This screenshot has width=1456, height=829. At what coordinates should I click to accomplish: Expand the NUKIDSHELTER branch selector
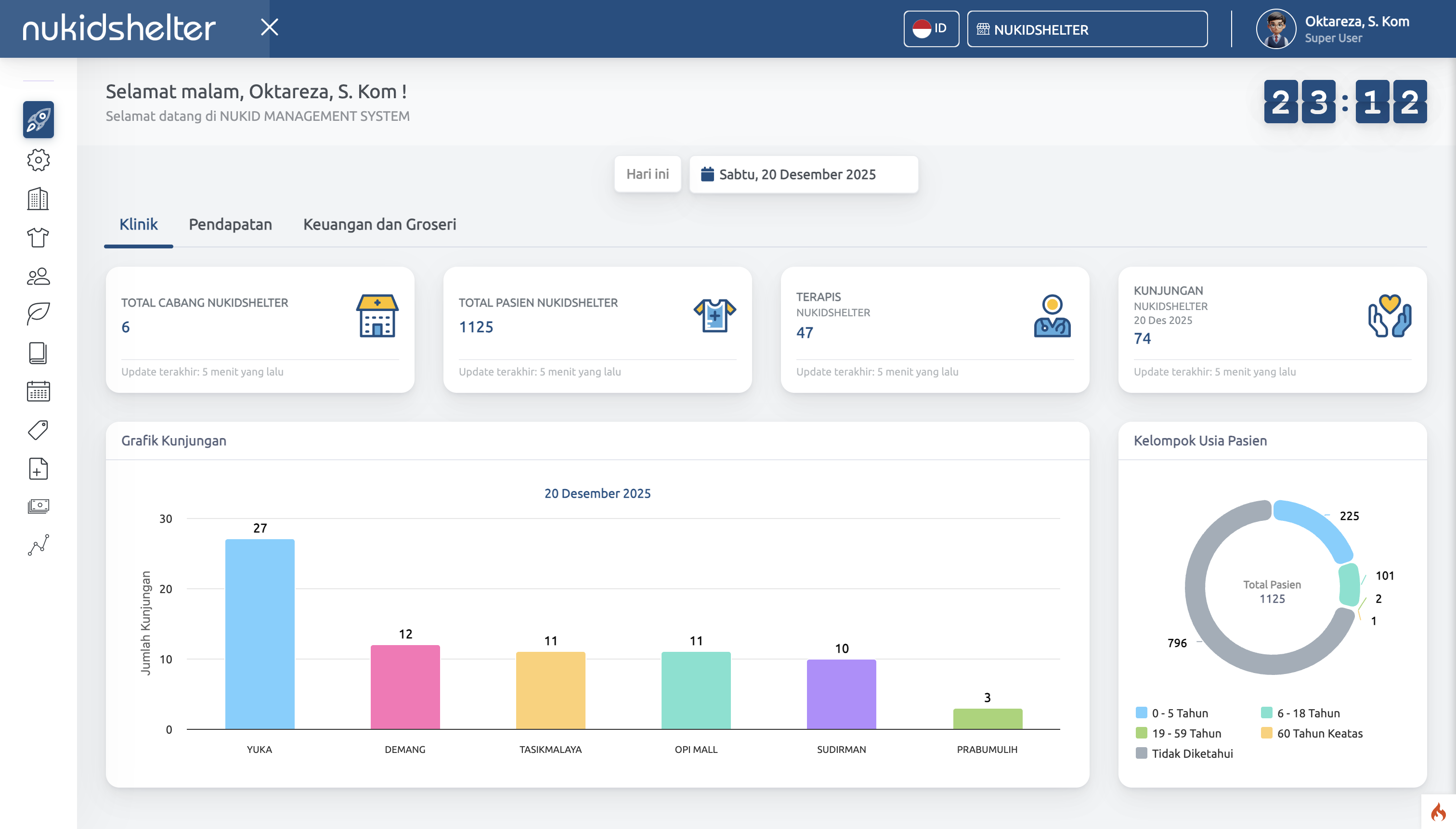pyautogui.click(x=1086, y=29)
